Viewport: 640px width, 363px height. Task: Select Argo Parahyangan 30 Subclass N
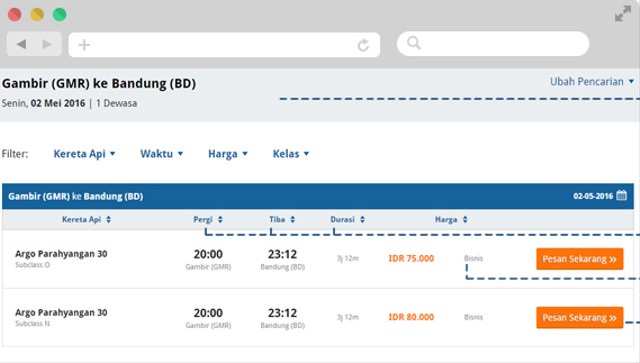61,317
